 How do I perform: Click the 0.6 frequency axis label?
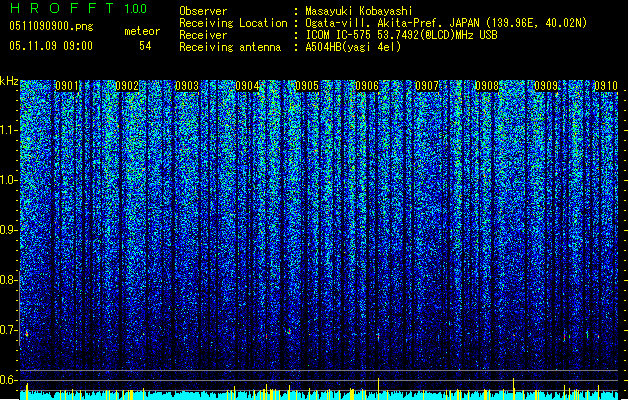pyautogui.click(x=9, y=379)
